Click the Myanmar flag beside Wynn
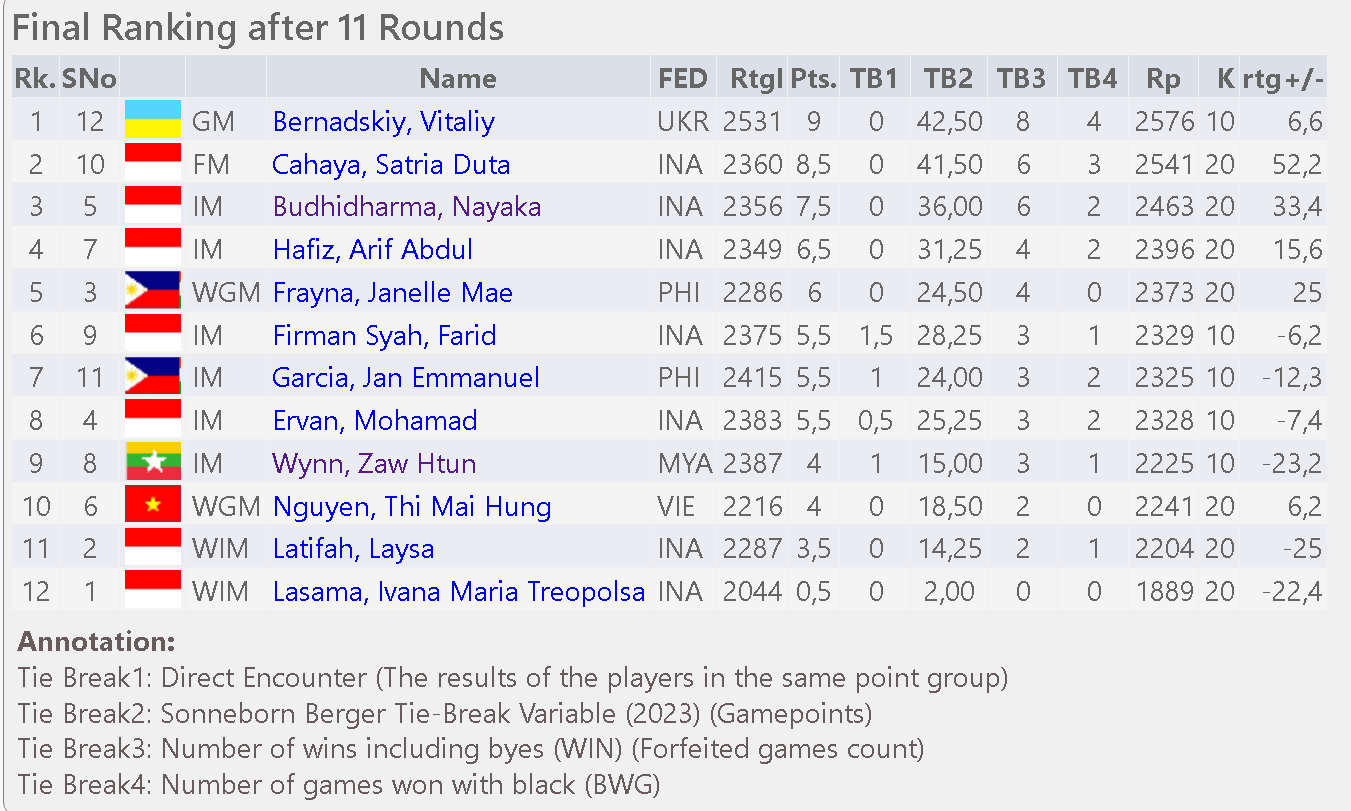The width and height of the screenshot is (1351, 811). click(x=153, y=461)
